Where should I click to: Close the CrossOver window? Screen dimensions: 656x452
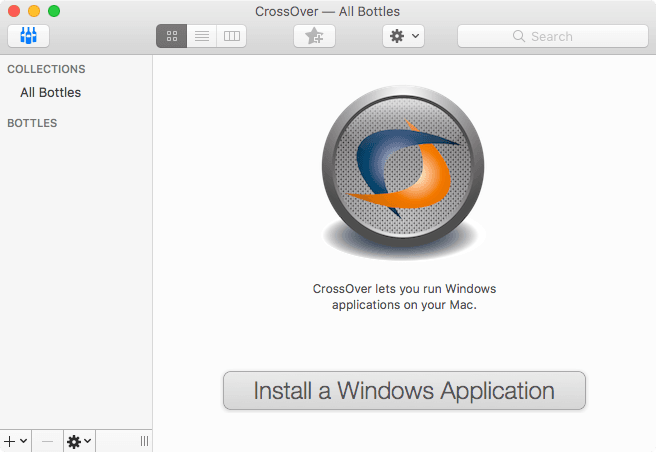(14, 11)
